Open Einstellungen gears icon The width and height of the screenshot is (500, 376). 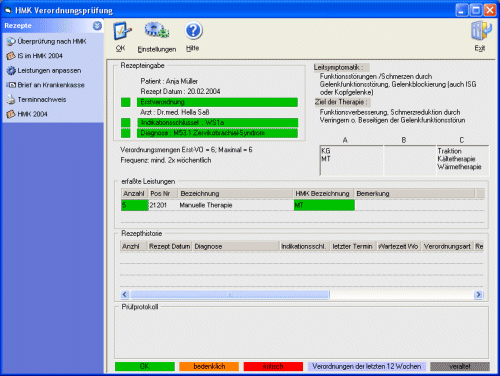pyautogui.click(x=157, y=31)
